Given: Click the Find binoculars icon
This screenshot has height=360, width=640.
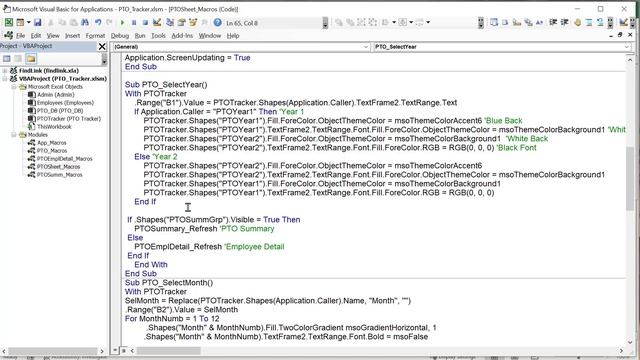Looking at the screenshot, I should [x=85, y=22].
